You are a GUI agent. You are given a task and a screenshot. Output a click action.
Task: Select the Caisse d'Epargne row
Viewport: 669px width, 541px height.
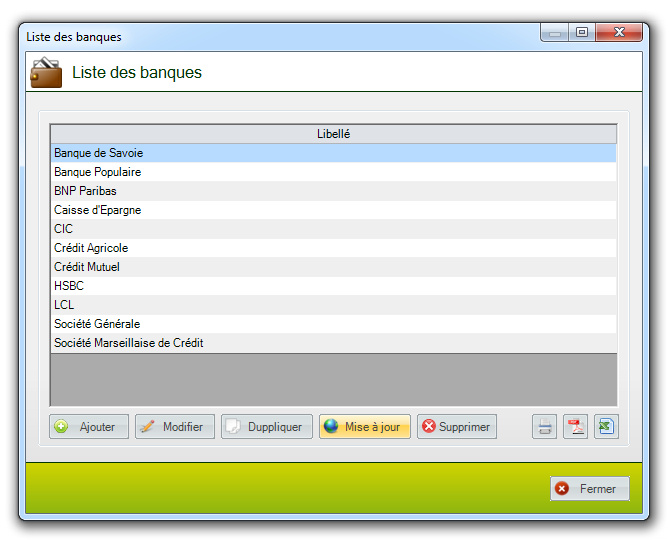click(333, 210)
